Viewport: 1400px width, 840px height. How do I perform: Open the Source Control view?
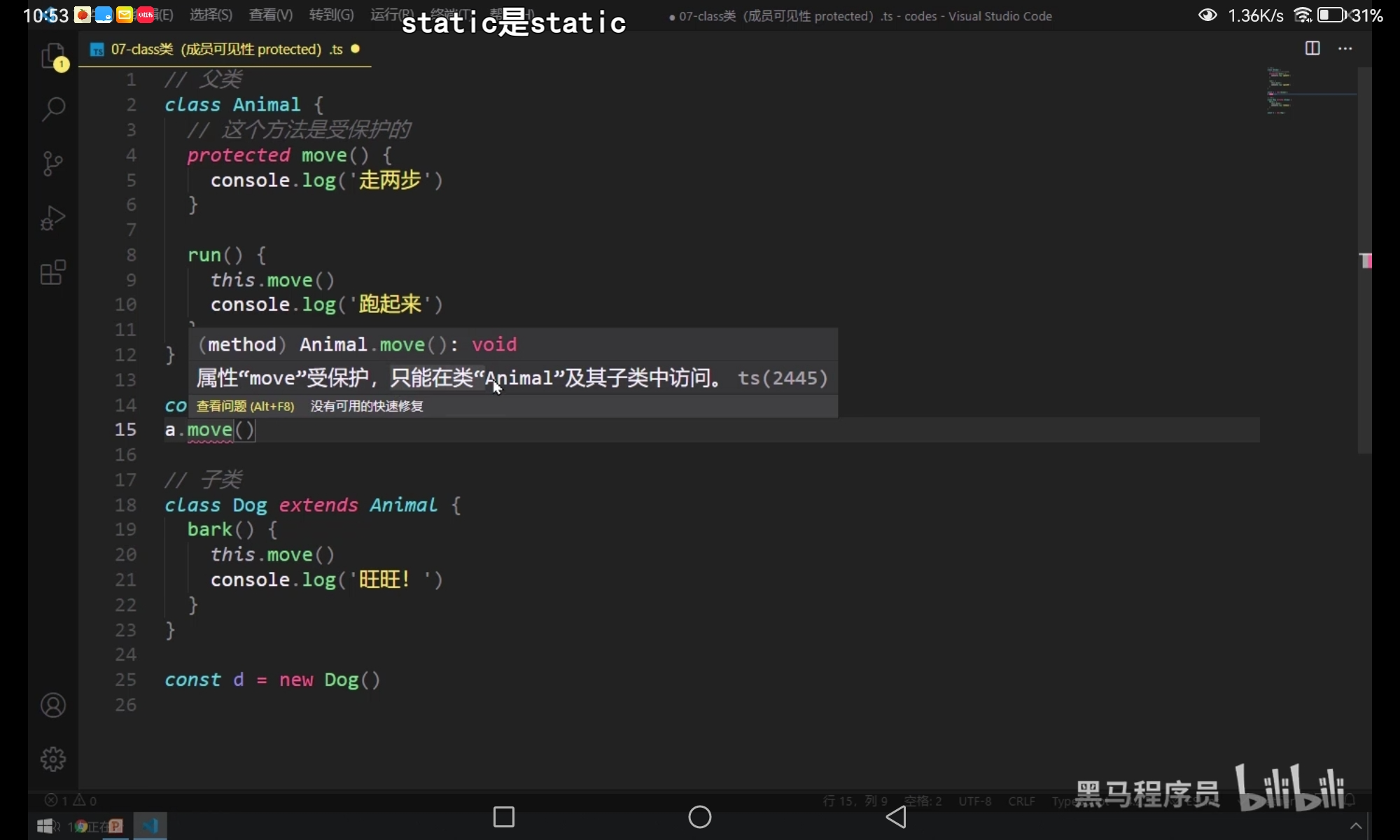pos(53,164)
